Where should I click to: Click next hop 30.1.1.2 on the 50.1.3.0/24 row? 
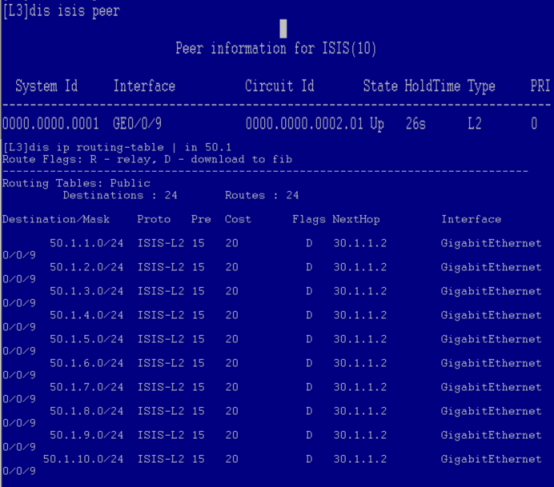point(360,291)
